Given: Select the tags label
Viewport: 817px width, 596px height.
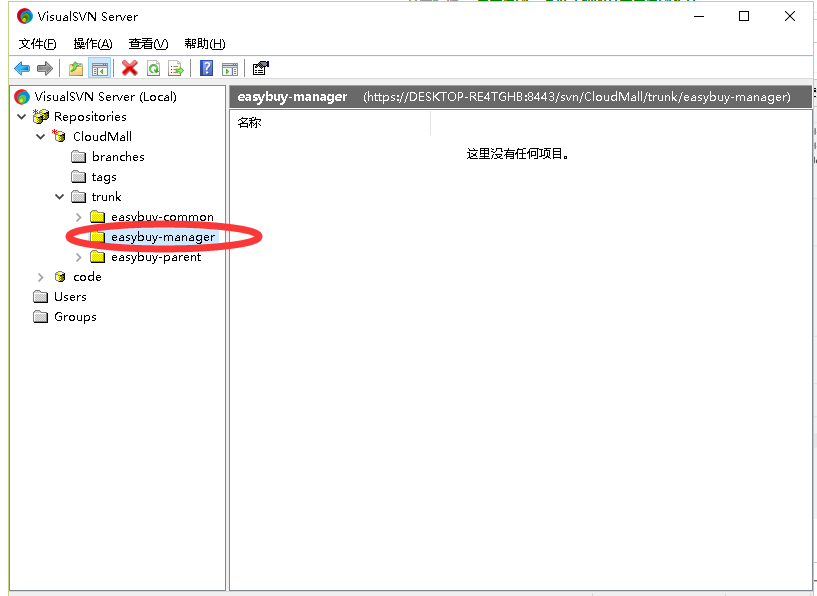Looking at the screenshot, I should pos(104,177).
